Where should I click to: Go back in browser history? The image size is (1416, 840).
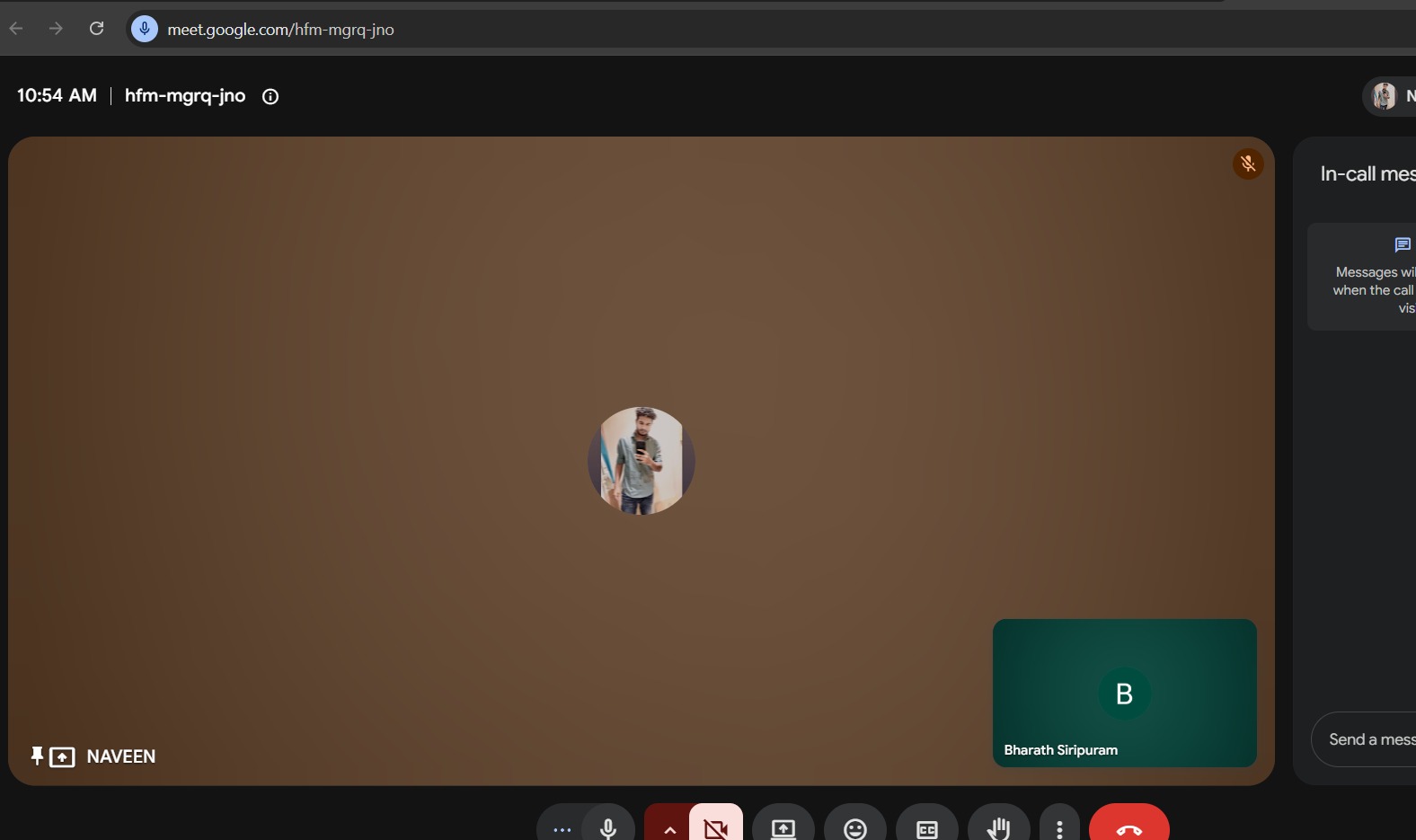(x=16, y=29)
